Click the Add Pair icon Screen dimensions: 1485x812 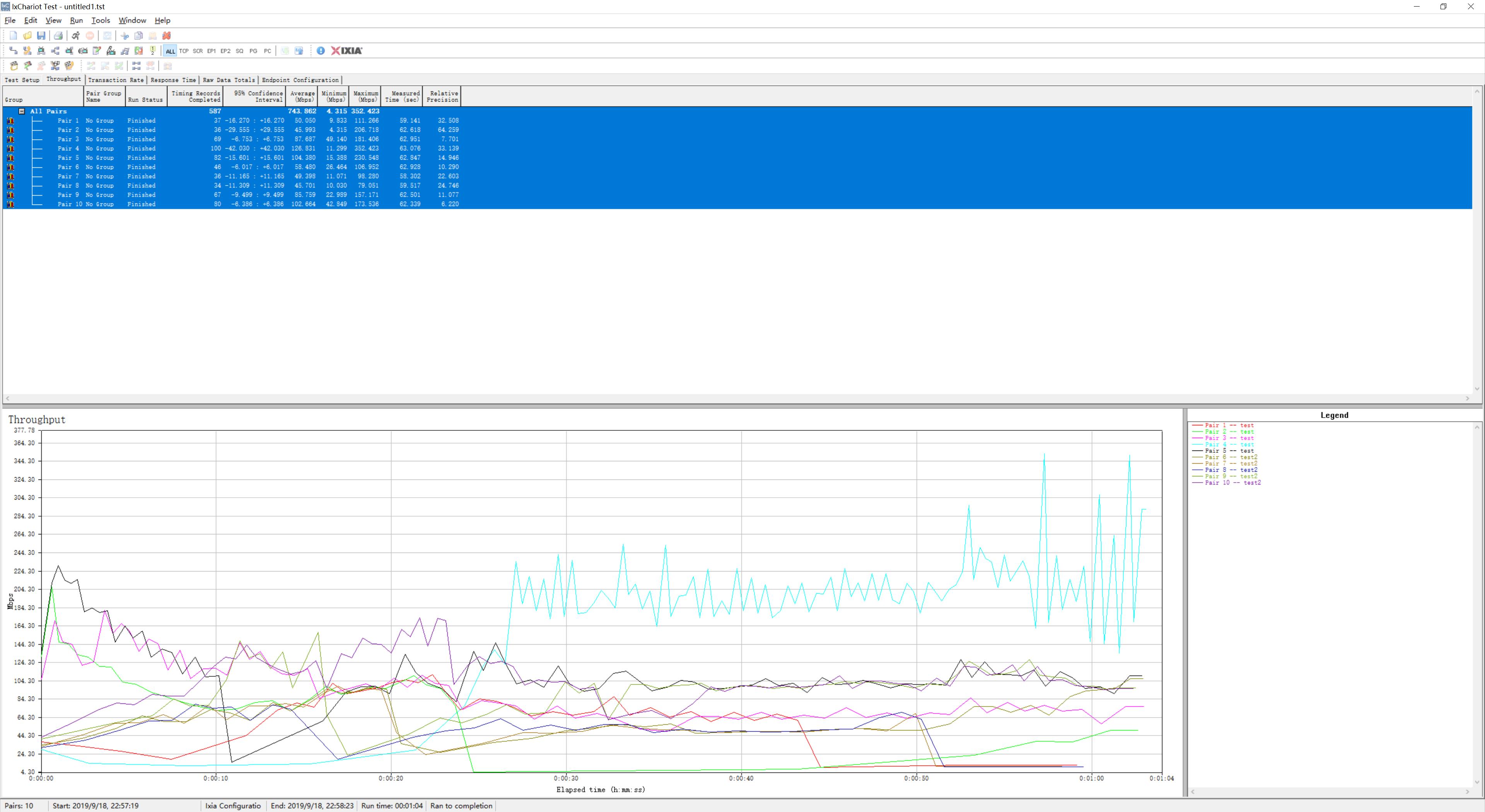(x=13, y=51)
